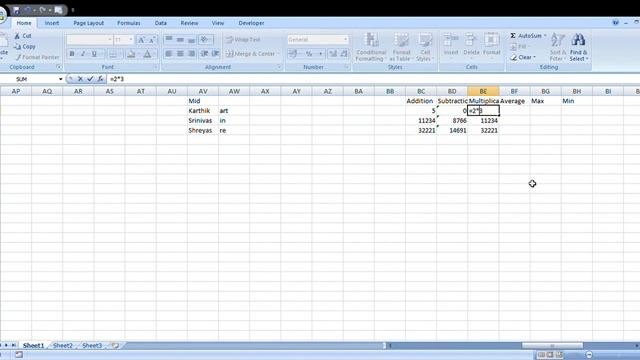Click the Percent Style icon

pyautogui.click(x=309, y=53)
